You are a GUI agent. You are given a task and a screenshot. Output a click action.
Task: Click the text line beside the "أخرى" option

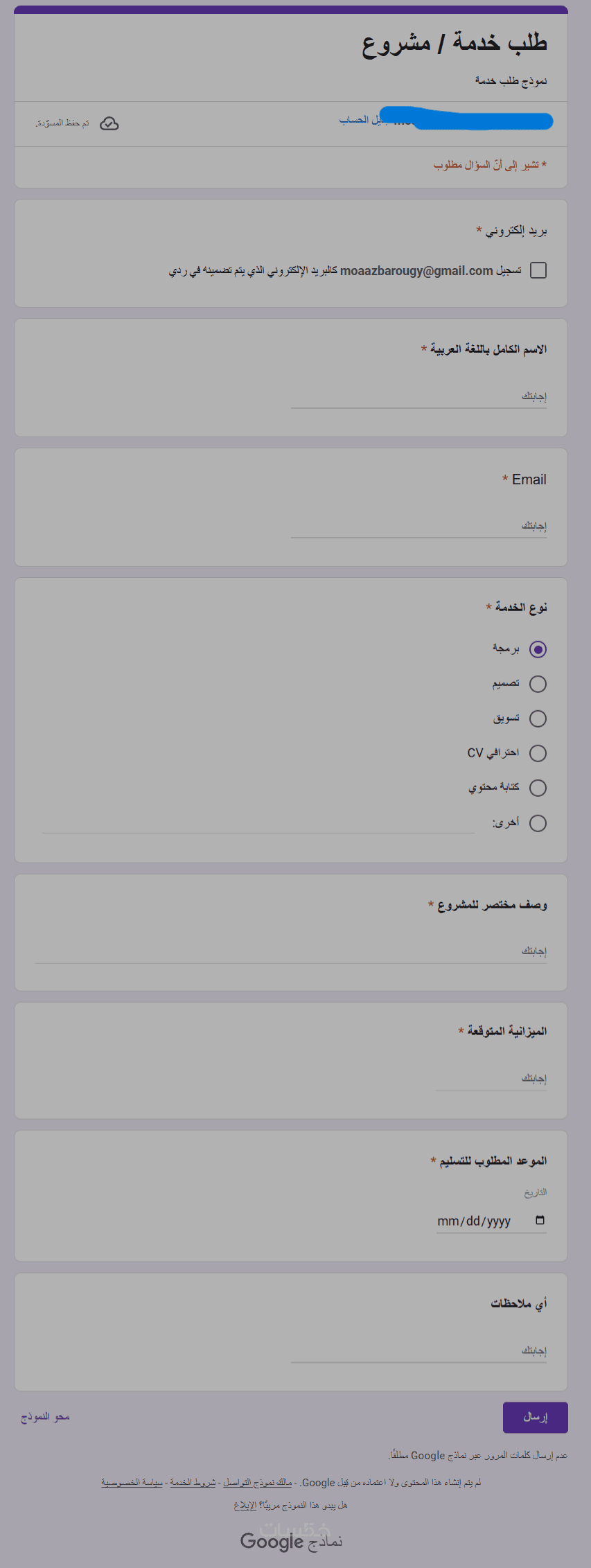click(x=258, y=824)
